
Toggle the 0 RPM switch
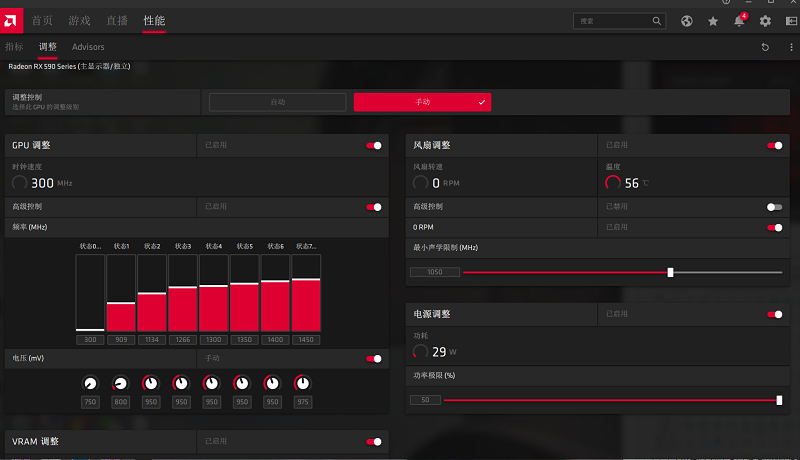774,227
